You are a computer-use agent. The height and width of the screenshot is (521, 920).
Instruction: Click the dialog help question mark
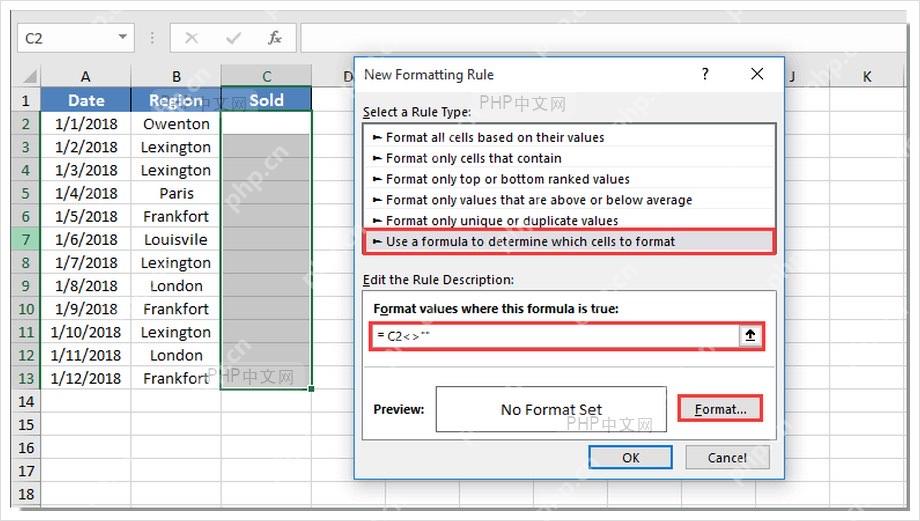coord(705,74)
